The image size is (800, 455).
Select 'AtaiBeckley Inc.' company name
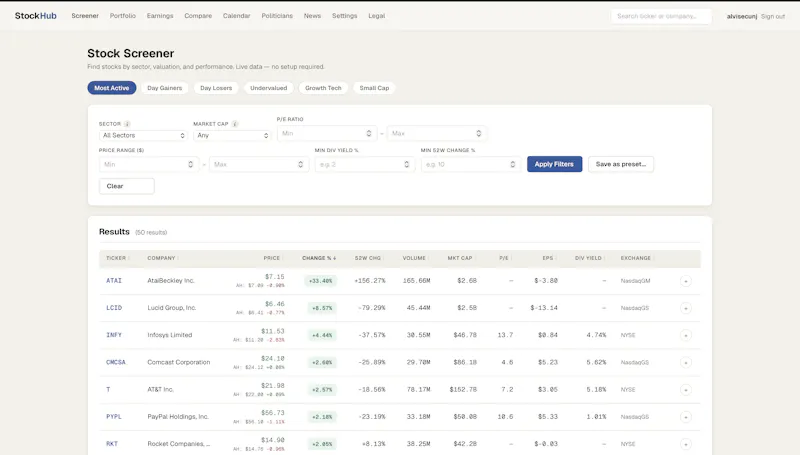pos(171,281)
